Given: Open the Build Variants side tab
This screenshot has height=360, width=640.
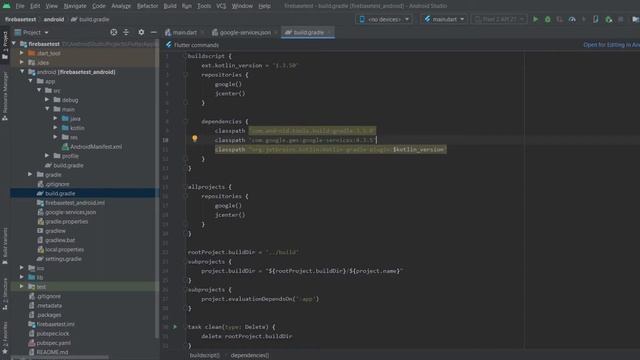Looking at the screenshot, I should coord(5,246).
